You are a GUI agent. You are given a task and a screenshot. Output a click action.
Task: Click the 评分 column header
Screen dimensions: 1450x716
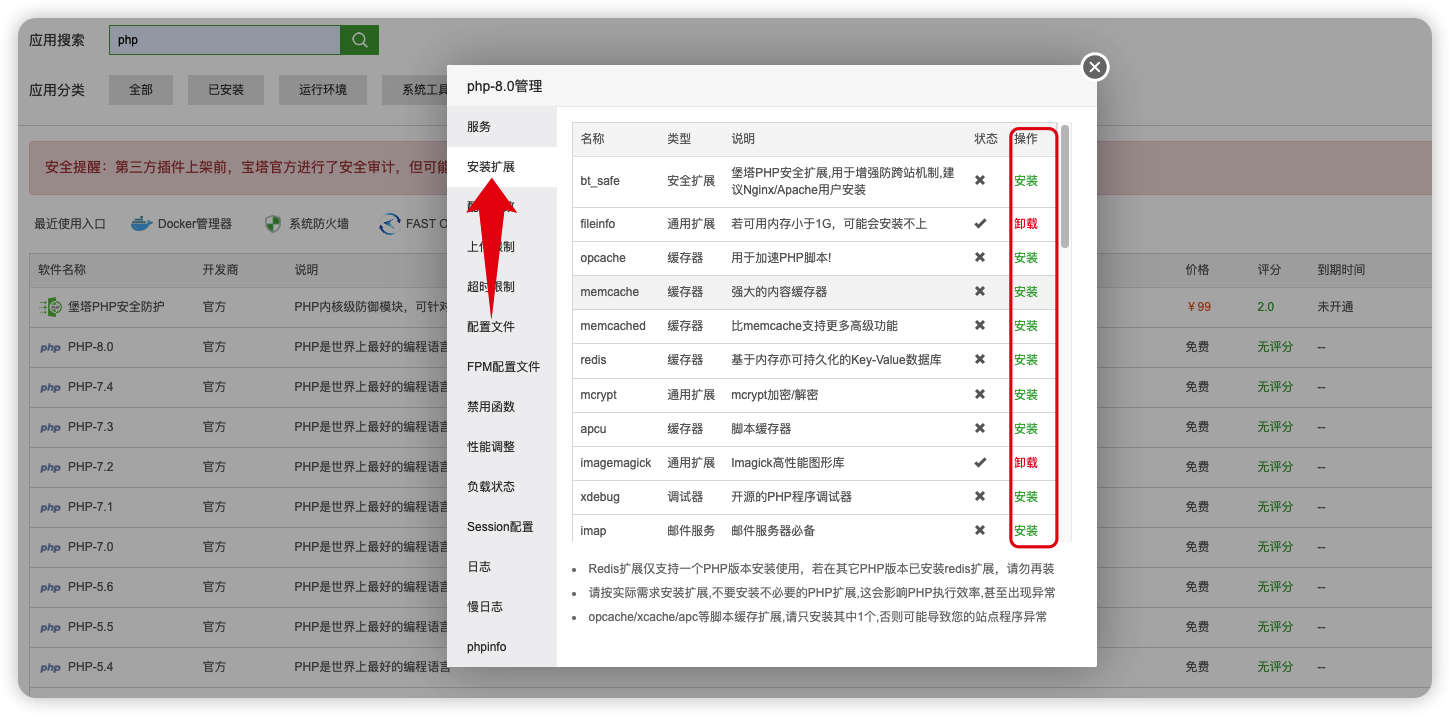(1269, 270)
